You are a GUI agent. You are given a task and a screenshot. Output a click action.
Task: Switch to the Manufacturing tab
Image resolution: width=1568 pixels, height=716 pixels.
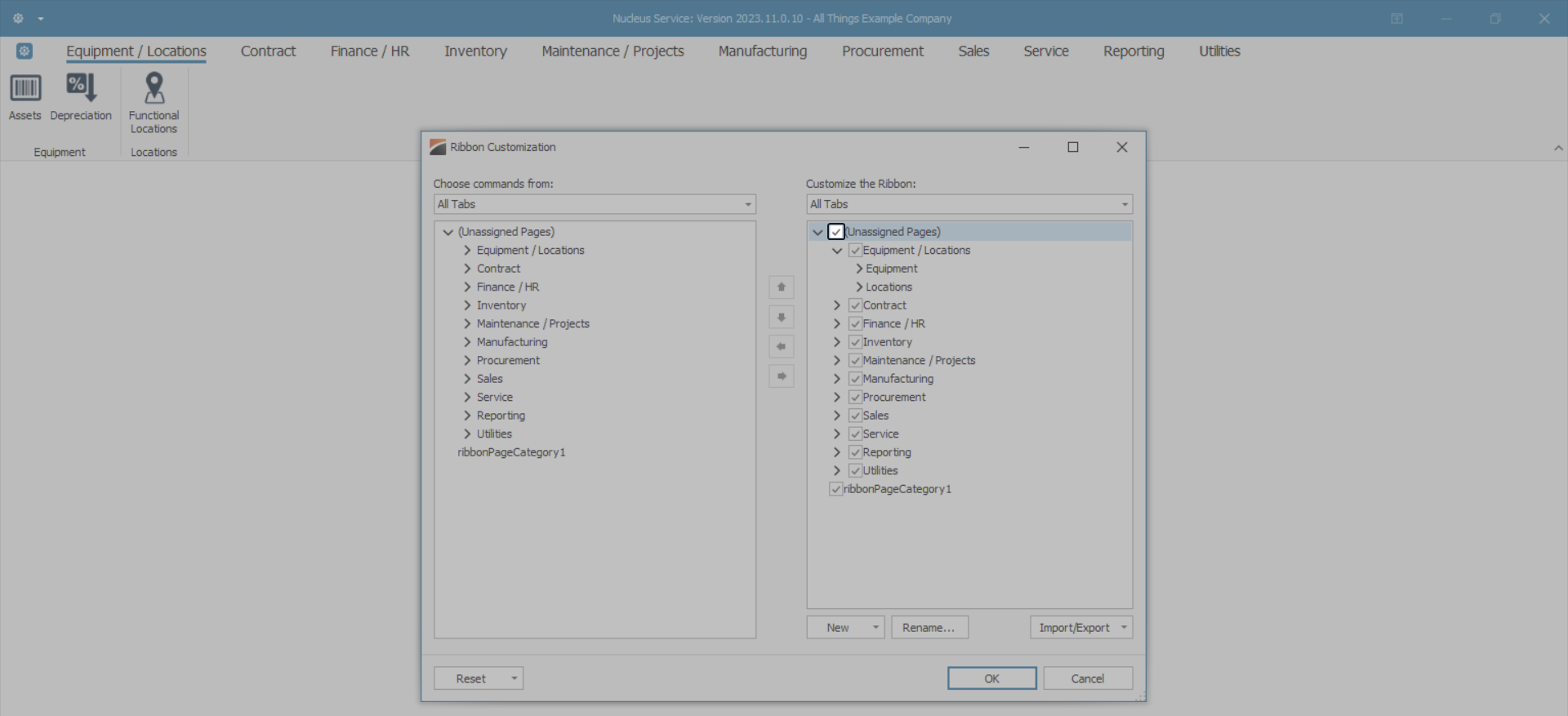coord(763,51)
